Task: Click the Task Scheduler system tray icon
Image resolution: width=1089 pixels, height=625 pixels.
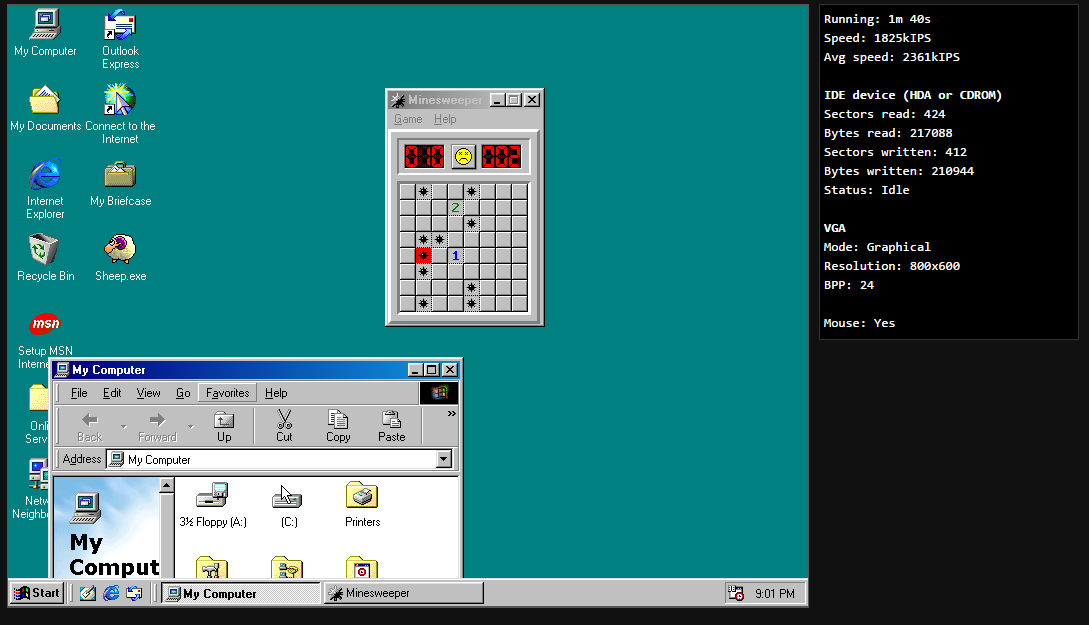Action: click(735, 593)
